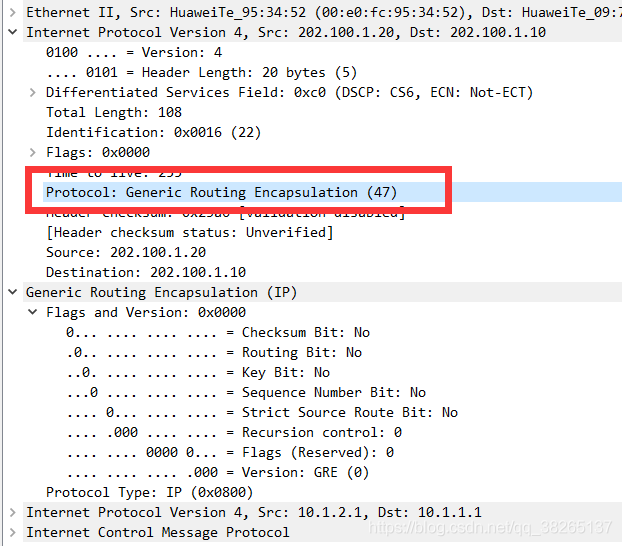Image resolution: width=622 pixels, height=546 pixels.
Task: Select the Destination: 202.100.1.10 row
Action: (x=146, y=272)
